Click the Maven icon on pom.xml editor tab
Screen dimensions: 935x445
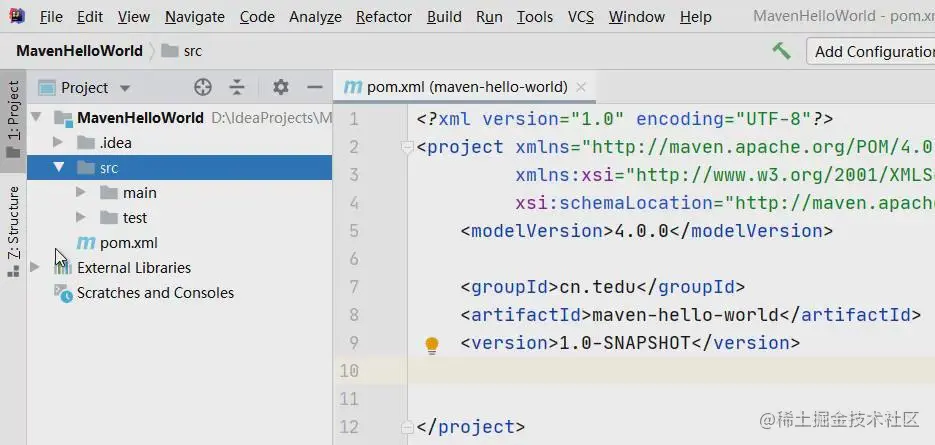(353, 87)
